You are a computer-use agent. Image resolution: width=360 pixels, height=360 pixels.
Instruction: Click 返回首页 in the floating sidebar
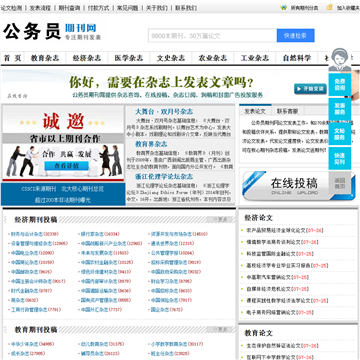(339, 183)
